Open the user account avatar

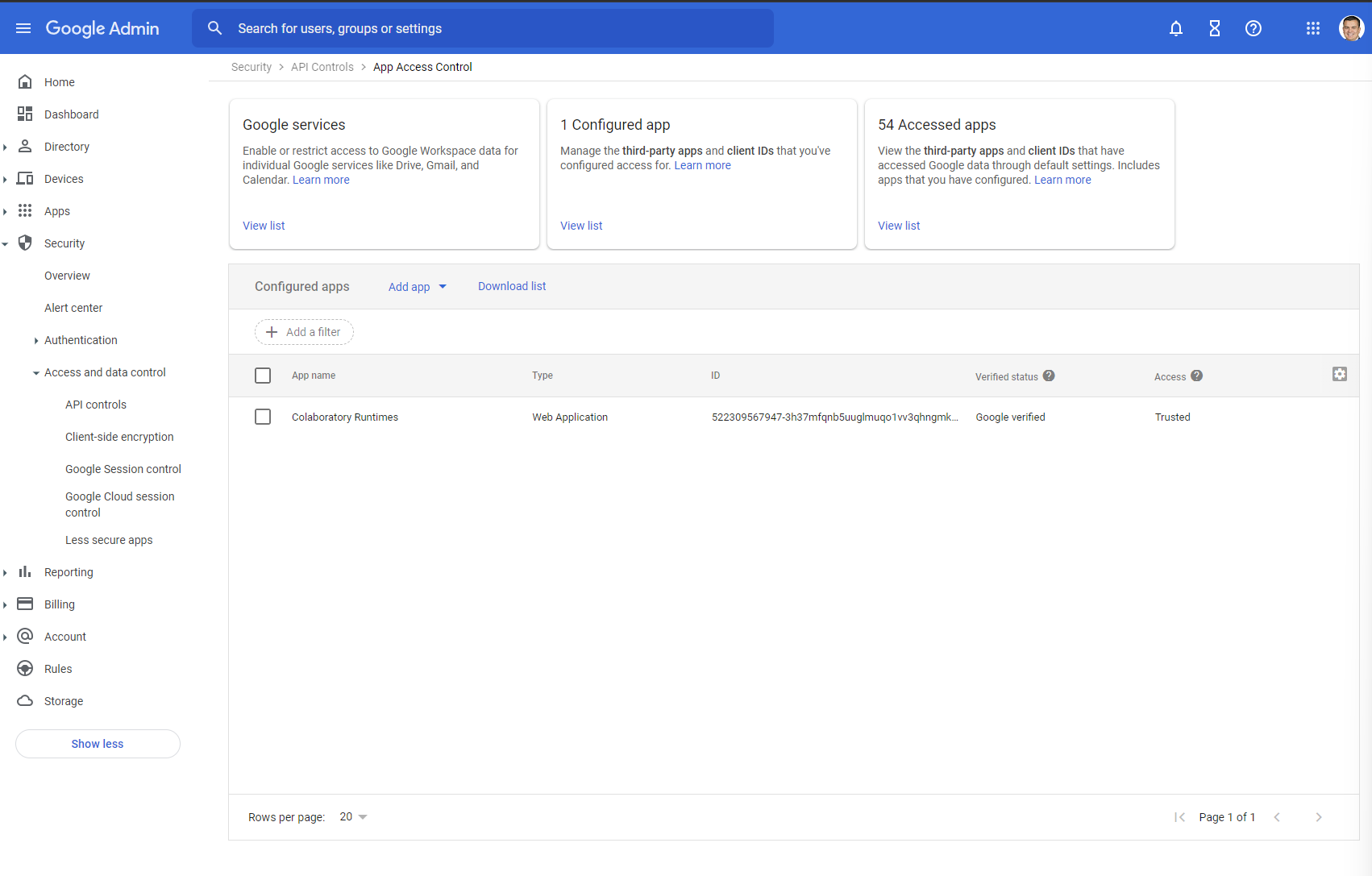pos(1351,28)
